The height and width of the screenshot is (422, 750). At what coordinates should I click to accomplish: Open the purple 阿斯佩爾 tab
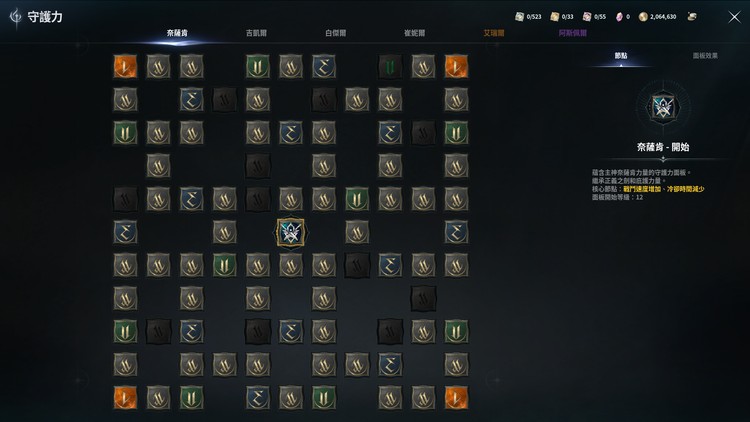click(573, 33)
